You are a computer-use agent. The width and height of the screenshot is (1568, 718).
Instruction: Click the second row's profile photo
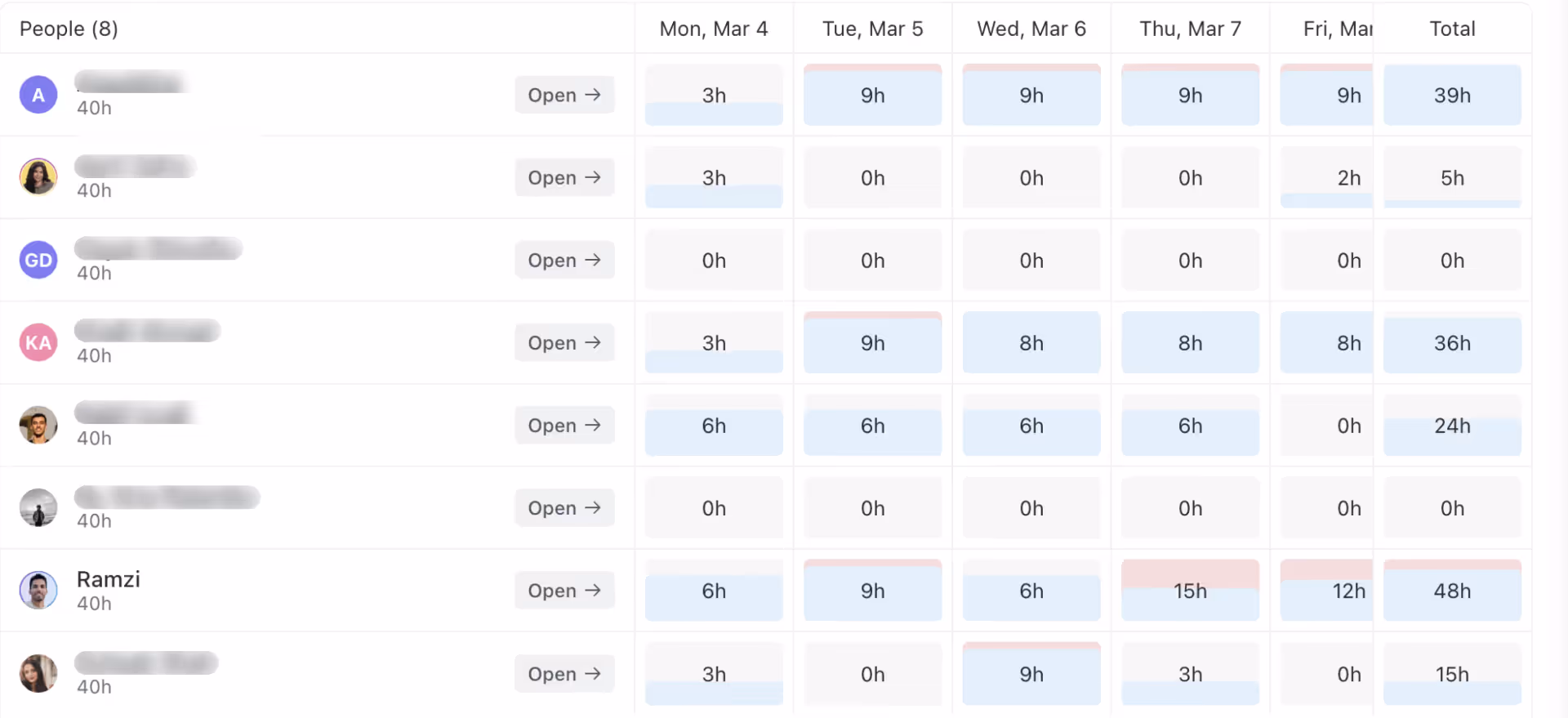38,176
